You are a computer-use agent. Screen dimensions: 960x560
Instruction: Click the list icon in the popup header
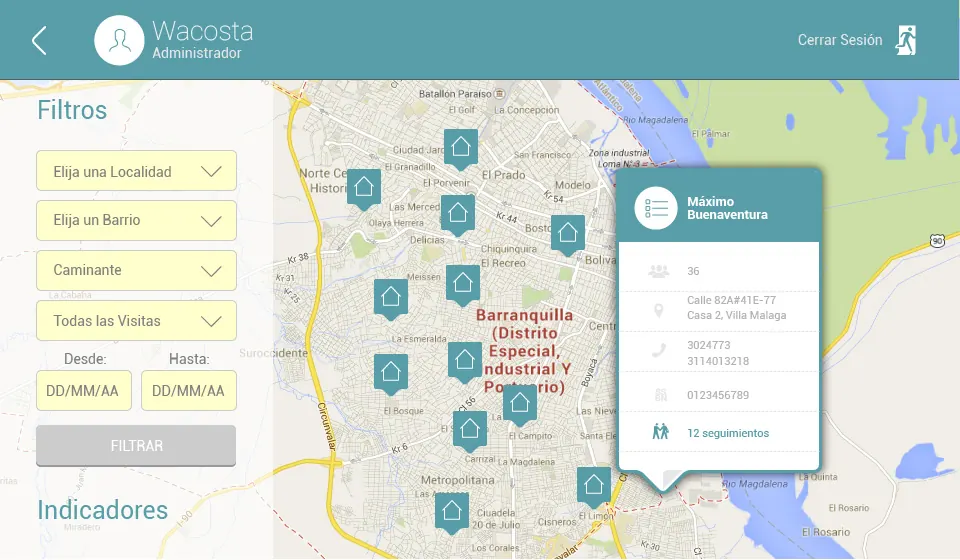click(656, 208)
